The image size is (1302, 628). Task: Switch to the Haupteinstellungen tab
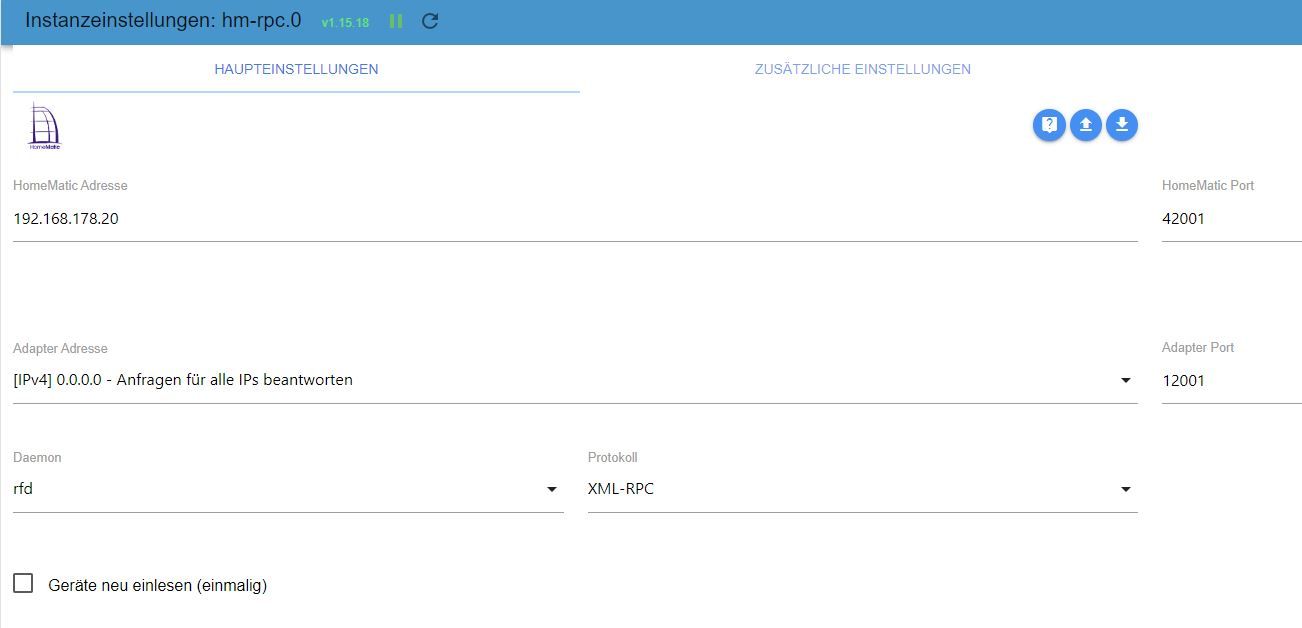[x=296, y=70]
